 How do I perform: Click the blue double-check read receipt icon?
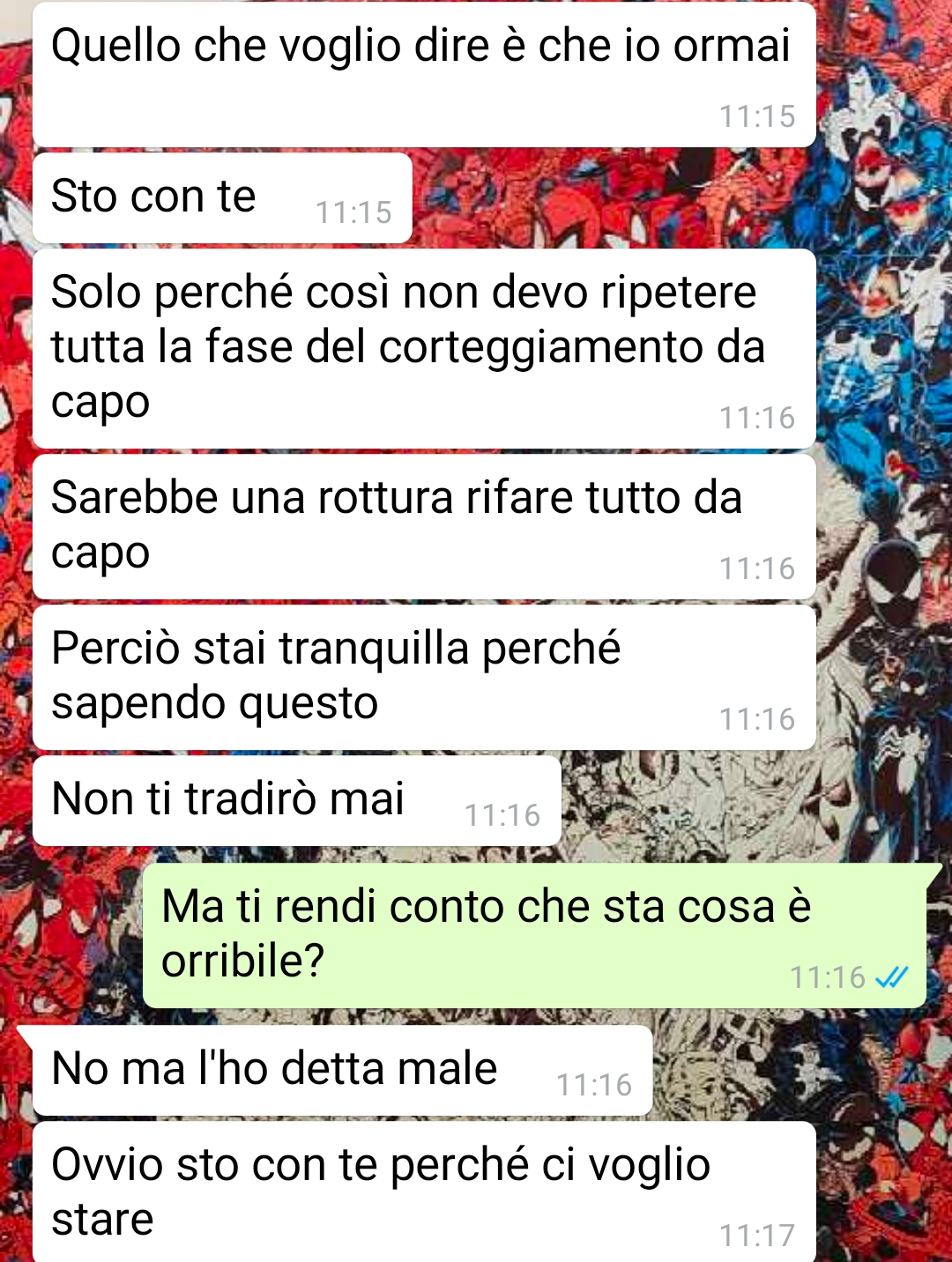(x=891, y=976)
